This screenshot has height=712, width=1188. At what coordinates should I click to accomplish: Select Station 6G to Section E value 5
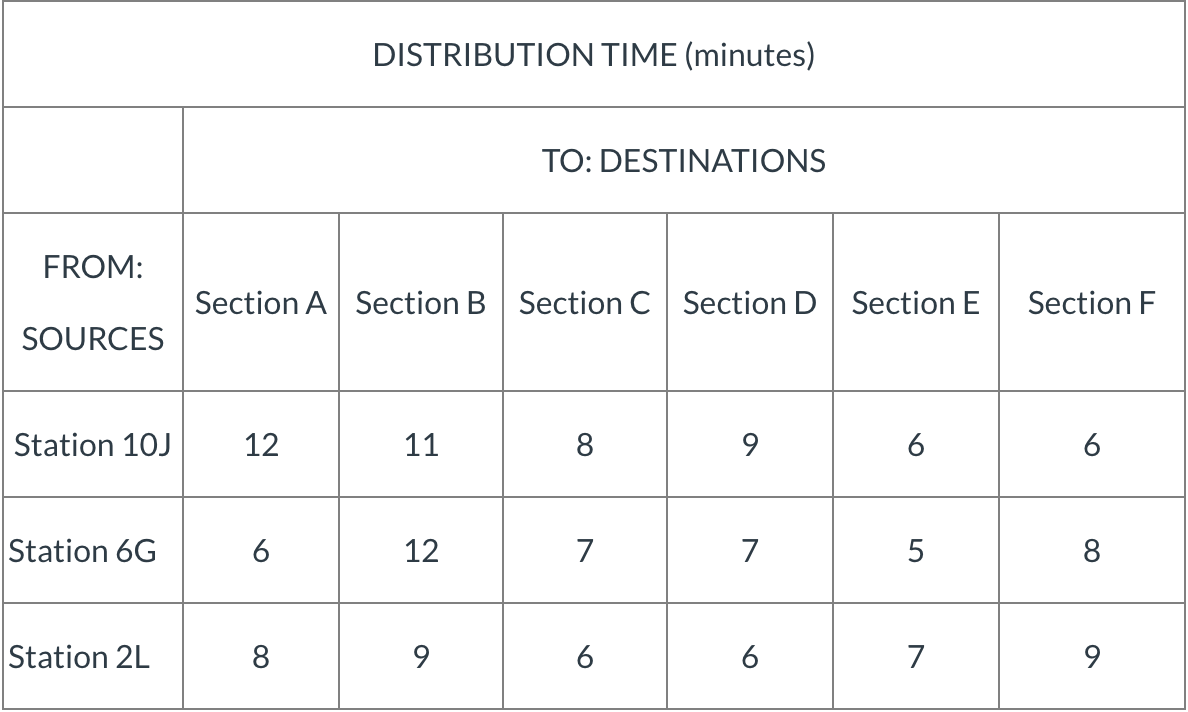(915, 551)
